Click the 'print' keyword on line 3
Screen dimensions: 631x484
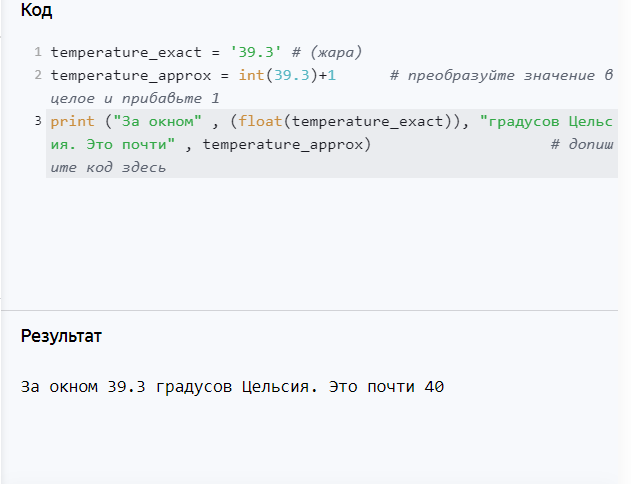click(x=72, y=121)
